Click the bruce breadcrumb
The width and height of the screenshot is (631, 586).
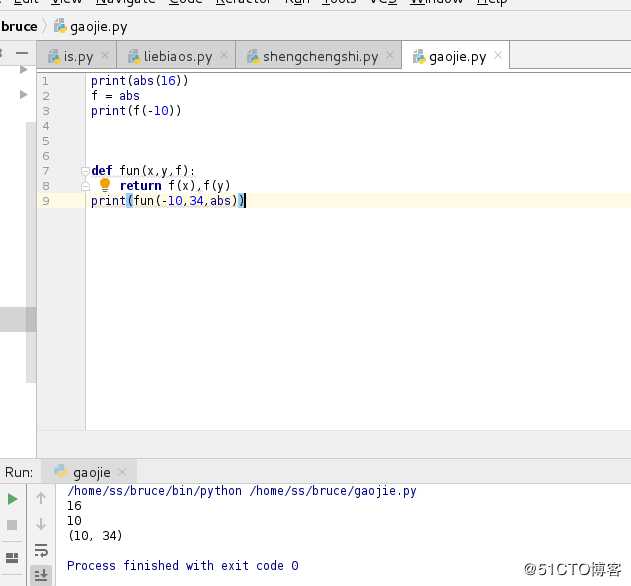(x=19, y=27)
